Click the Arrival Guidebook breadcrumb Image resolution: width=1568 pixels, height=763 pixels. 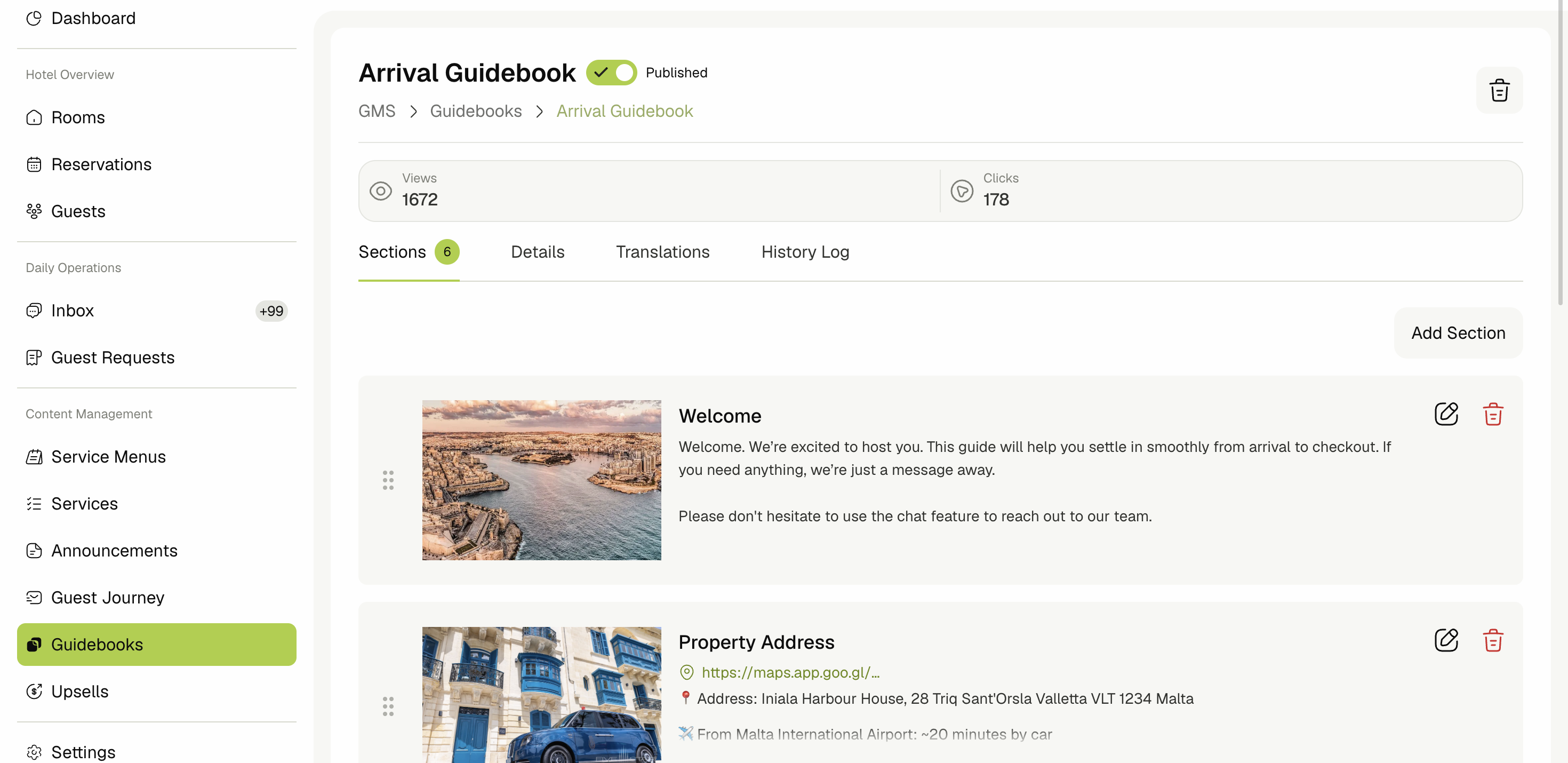coord(625,111)
